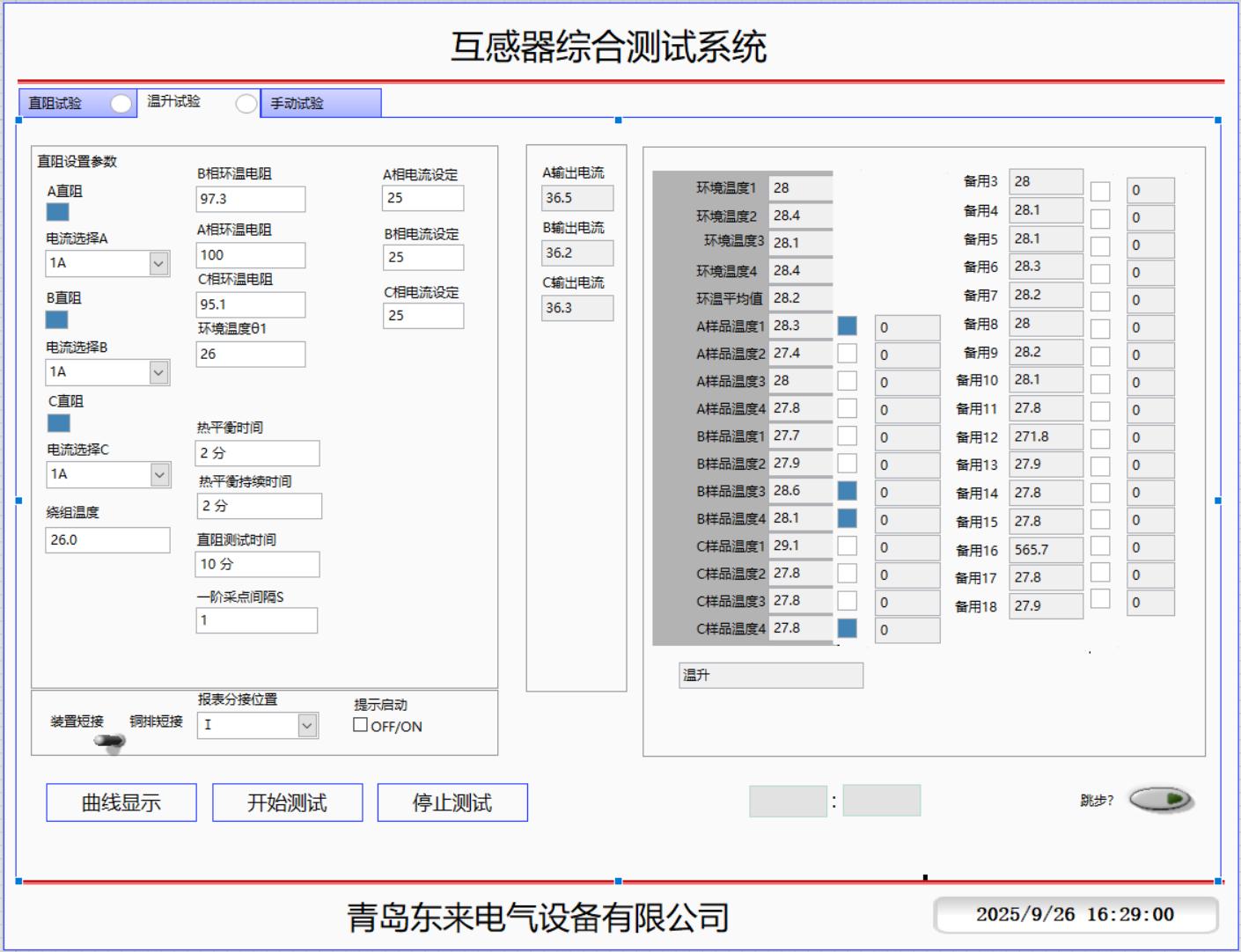Click the 开始测试 button
1241x952 pixels.
point(287,802)
